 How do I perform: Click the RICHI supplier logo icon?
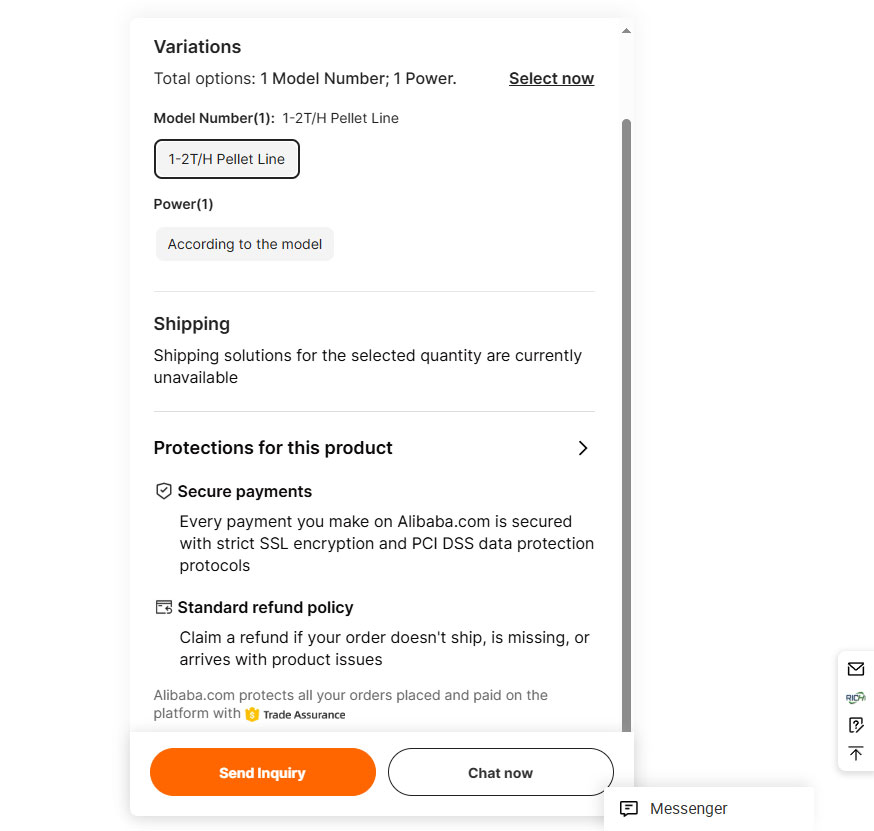coord(855,697)
